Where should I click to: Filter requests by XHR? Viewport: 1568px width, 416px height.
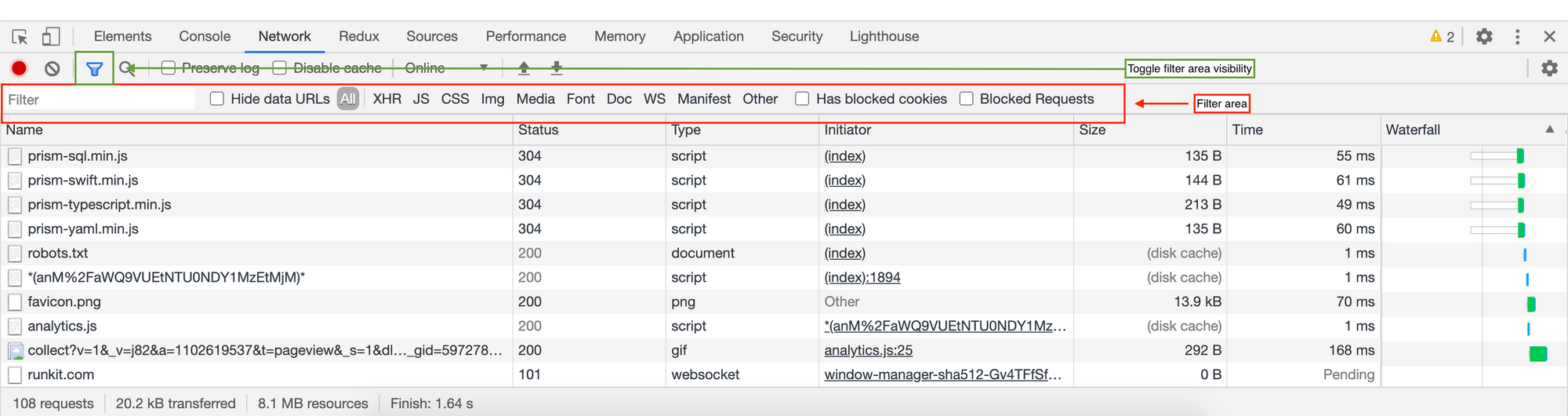click(387, 99)
